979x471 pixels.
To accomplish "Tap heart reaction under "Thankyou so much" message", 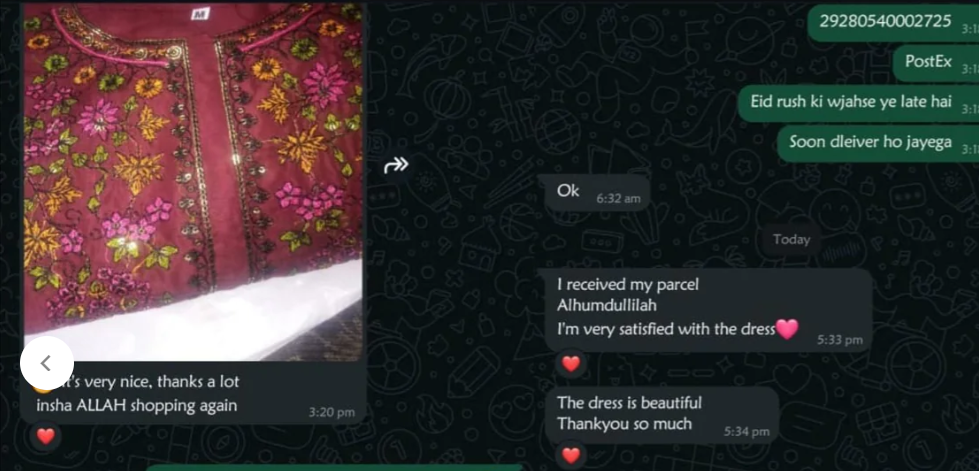I will click(x=571, y=455).
